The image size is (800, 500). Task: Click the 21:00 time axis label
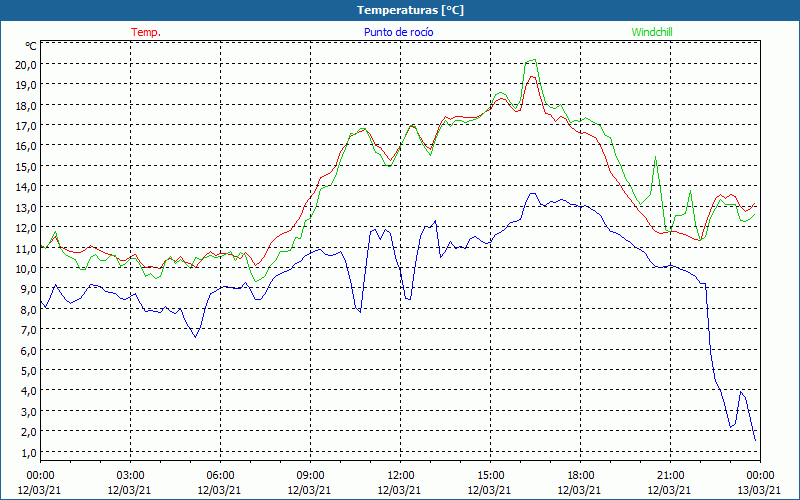click(670, 476)
